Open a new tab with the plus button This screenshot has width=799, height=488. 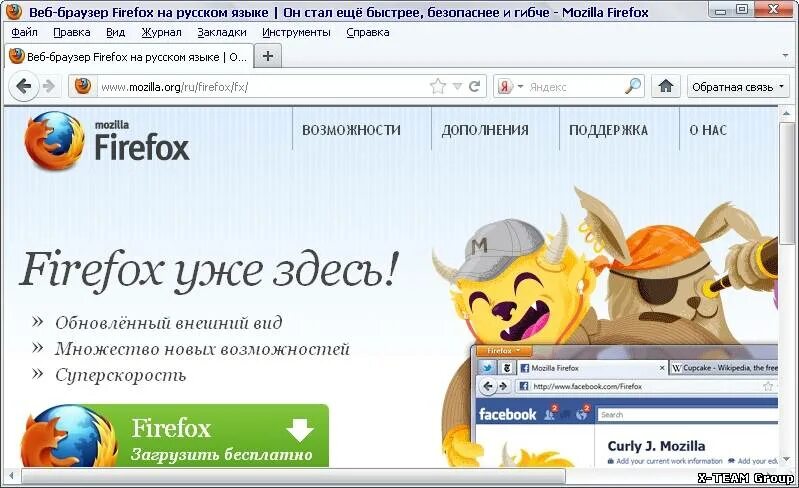[268, 56]
